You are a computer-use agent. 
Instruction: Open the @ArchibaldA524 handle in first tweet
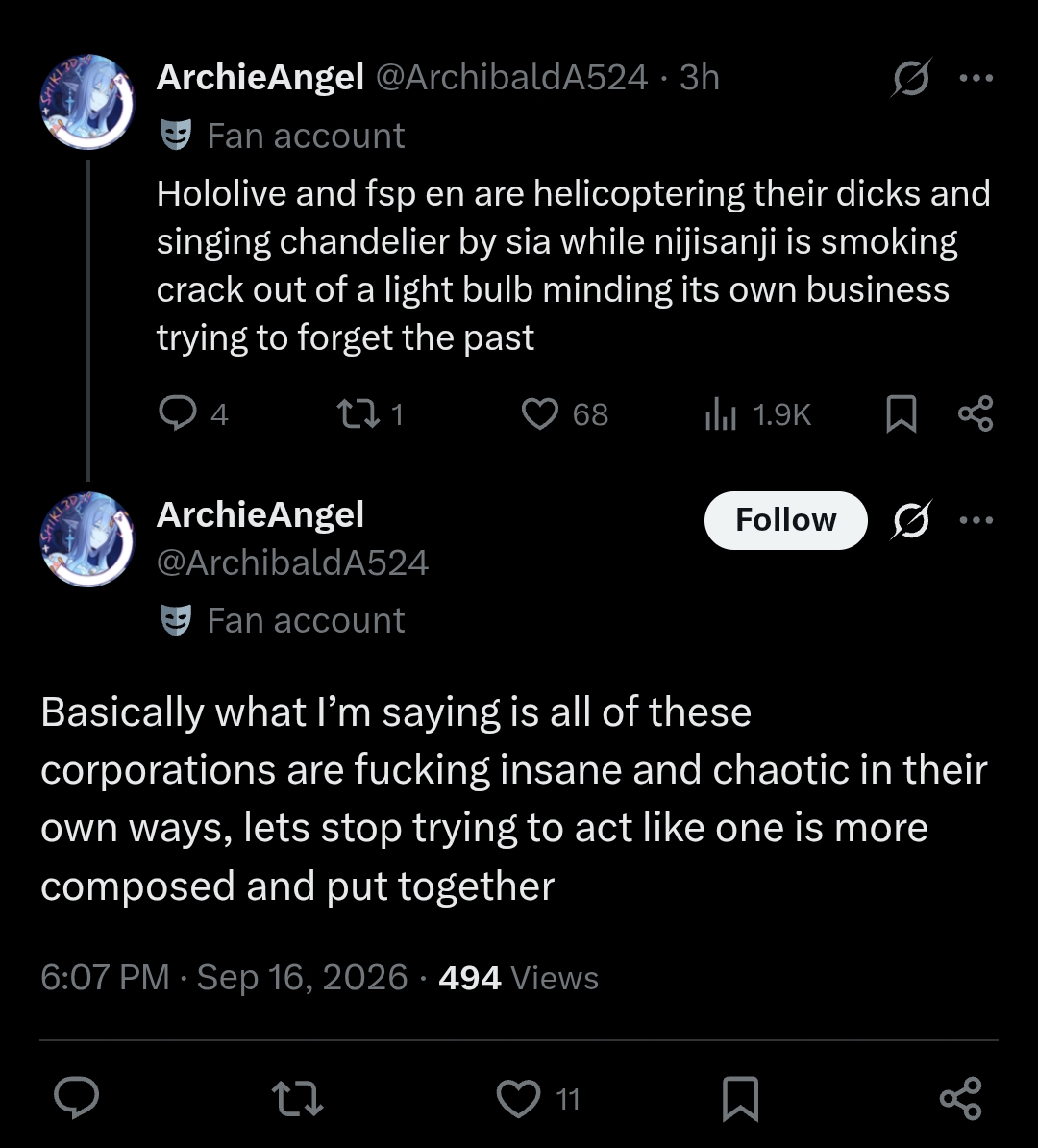511,77
